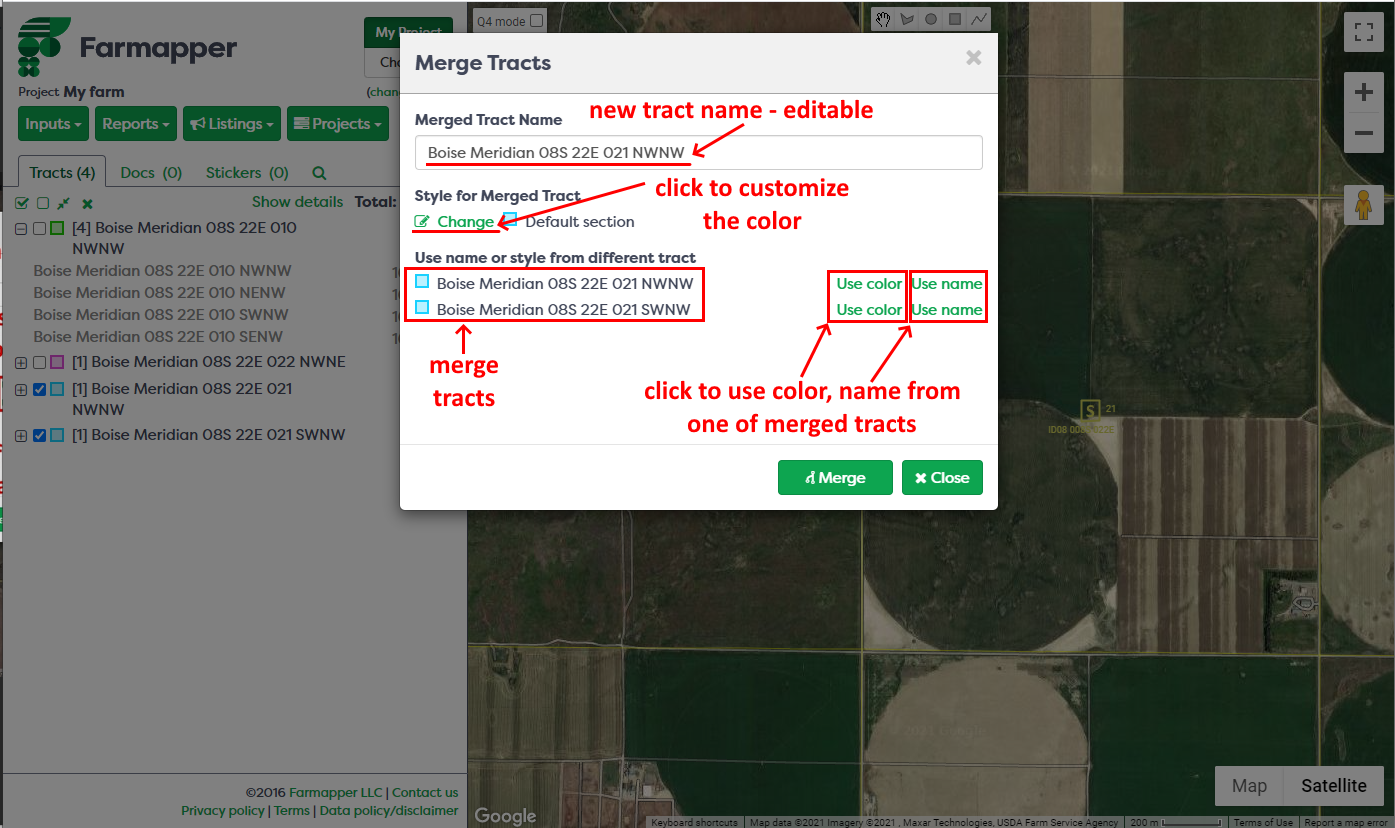Check the [4] Boise Meridian 010 NWNW checkbox
Viewport: 1395px width, 828px height.
pos(39,228)
